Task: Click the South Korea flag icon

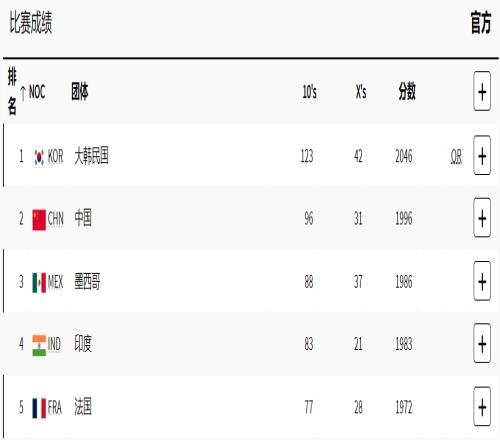Action: (39, 156)
